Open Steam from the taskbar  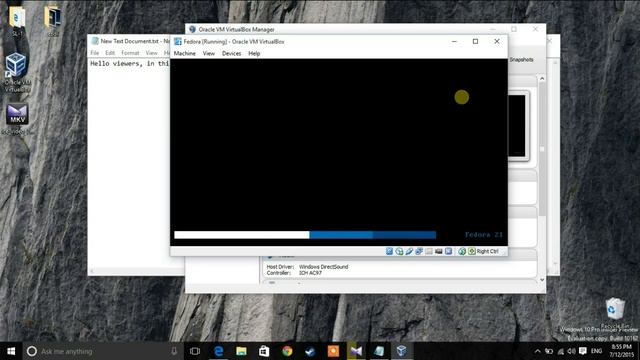310,351
